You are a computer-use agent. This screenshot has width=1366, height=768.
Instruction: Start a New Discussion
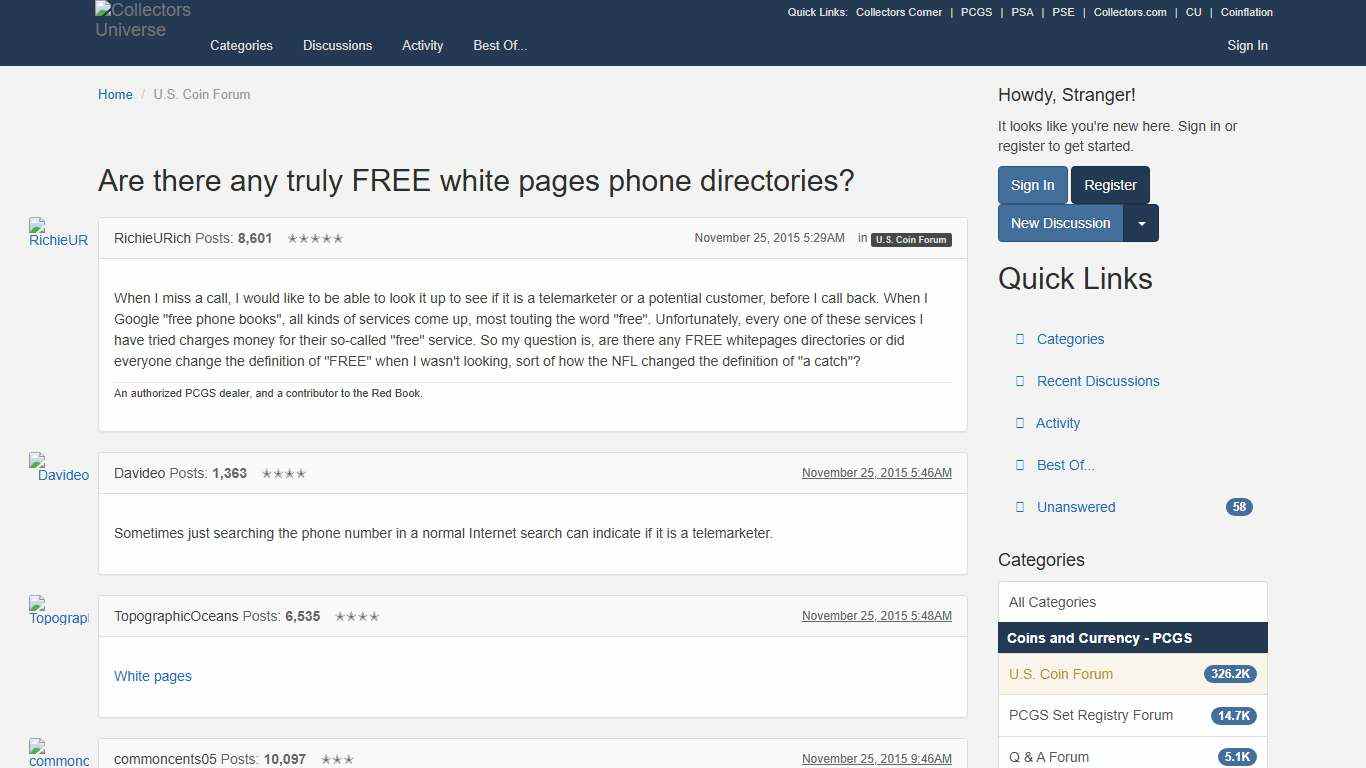click(1060, 223)
